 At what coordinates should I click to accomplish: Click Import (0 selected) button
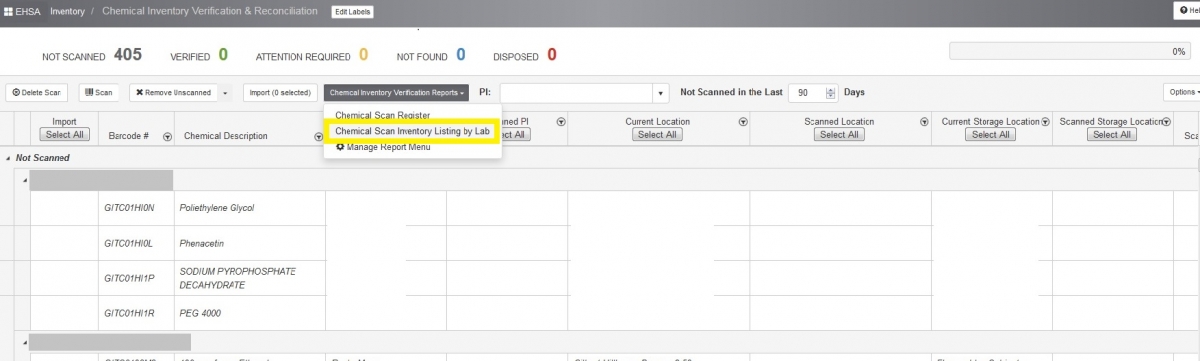pos(280,93)
